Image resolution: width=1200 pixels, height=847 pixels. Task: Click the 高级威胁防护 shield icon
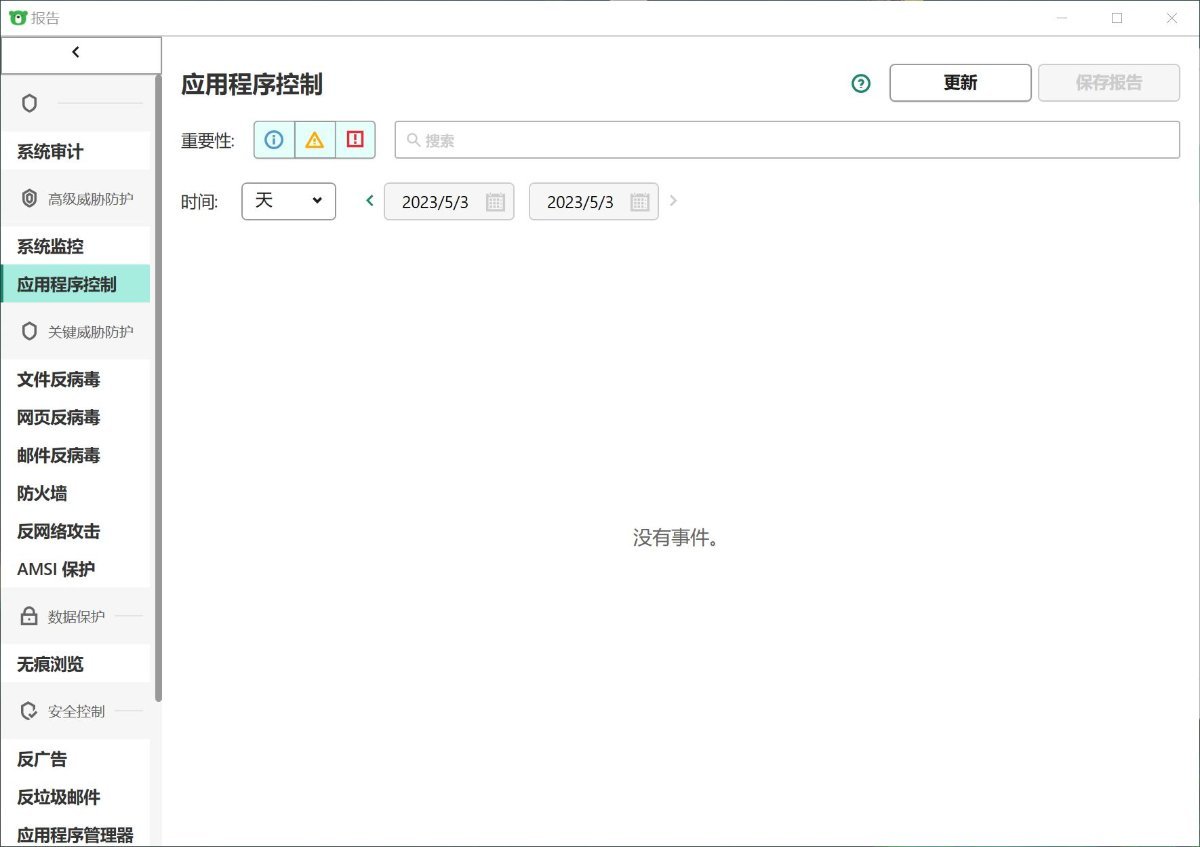[29, 199]
